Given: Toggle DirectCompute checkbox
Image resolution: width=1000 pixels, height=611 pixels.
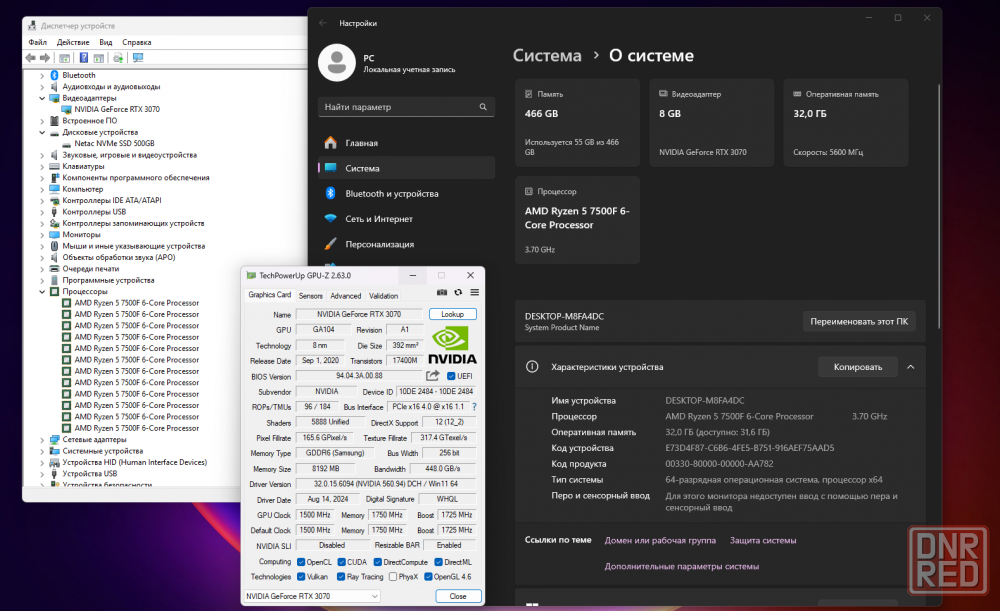Looking at the screenshot, I should coord(378,562).
